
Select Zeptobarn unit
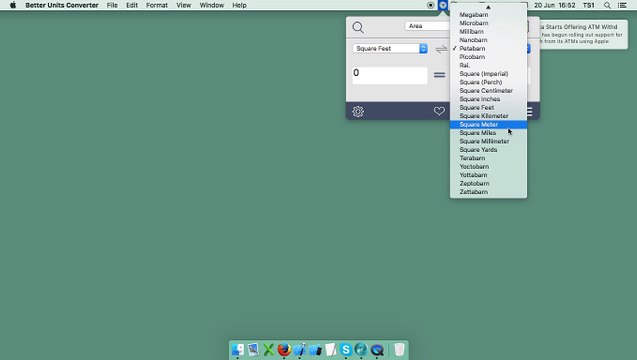coord(488,184)
